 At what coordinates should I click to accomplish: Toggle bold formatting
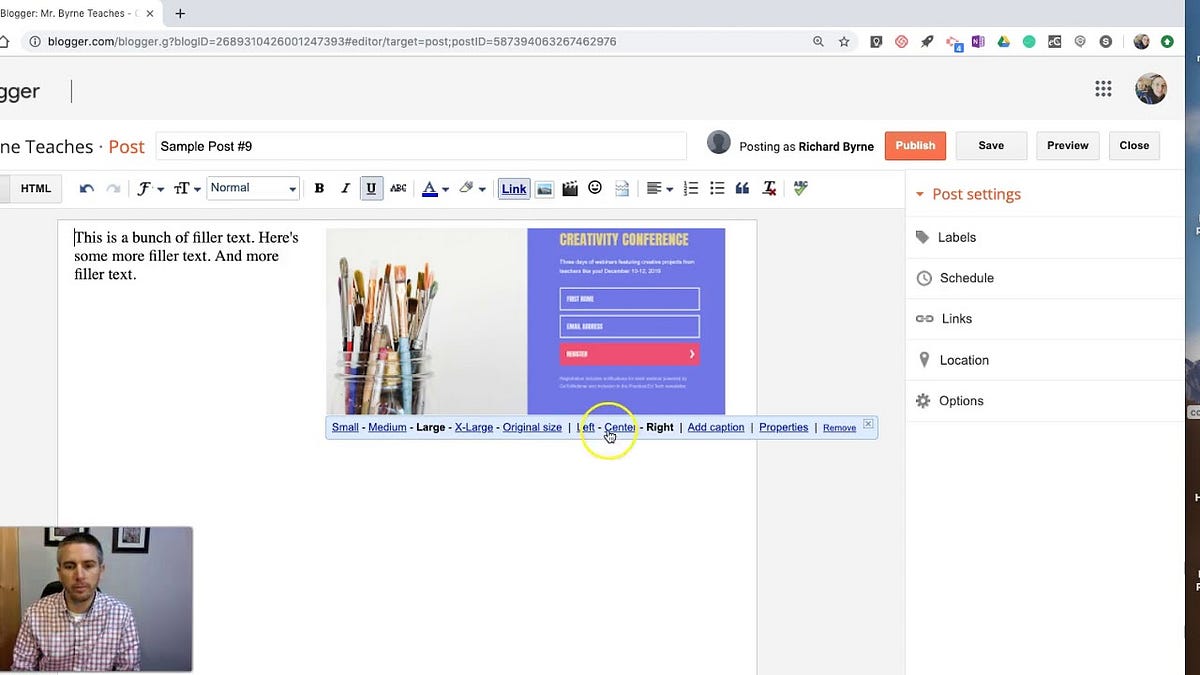pos(319,188)
